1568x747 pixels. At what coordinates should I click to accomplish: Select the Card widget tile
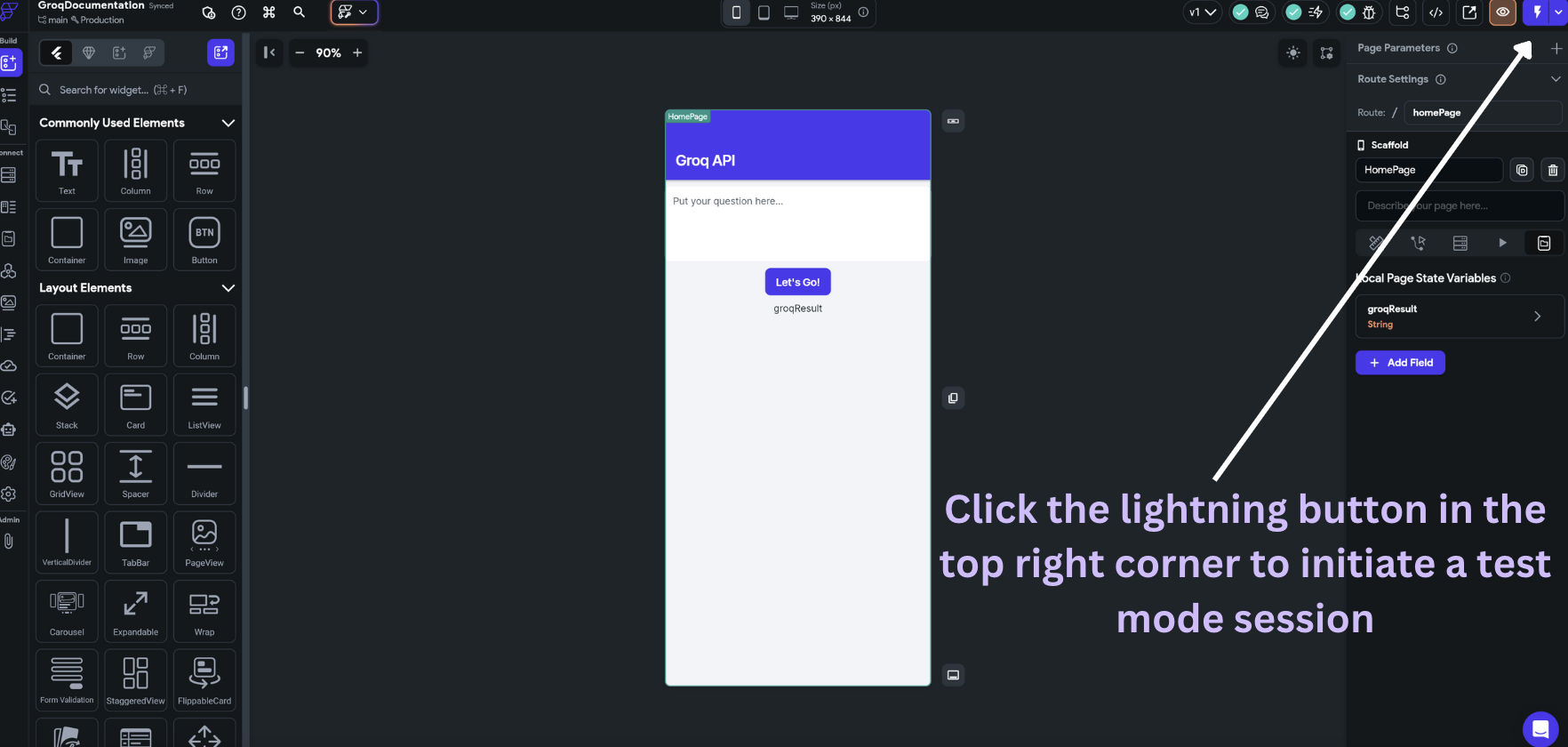135,405
